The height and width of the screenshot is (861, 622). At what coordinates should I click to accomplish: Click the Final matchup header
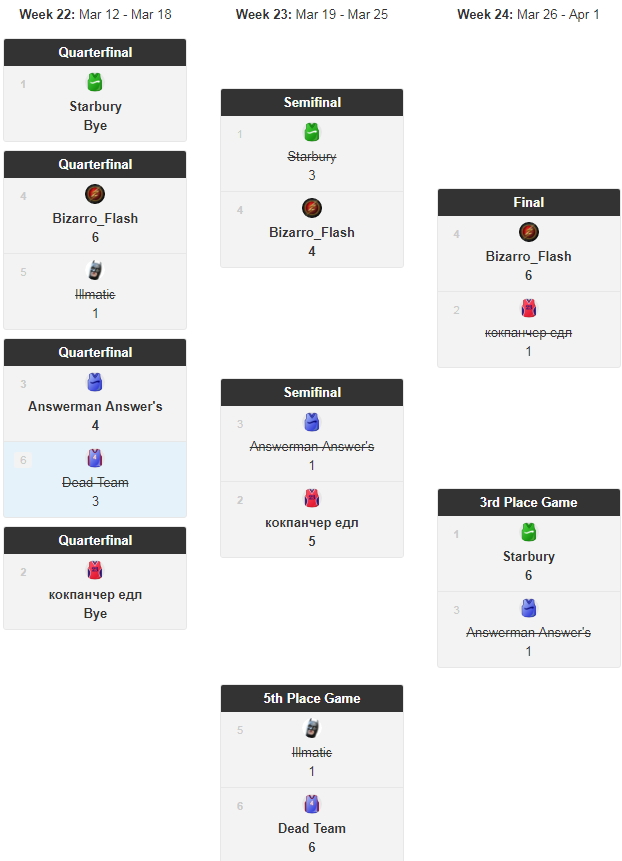(529, 203)
